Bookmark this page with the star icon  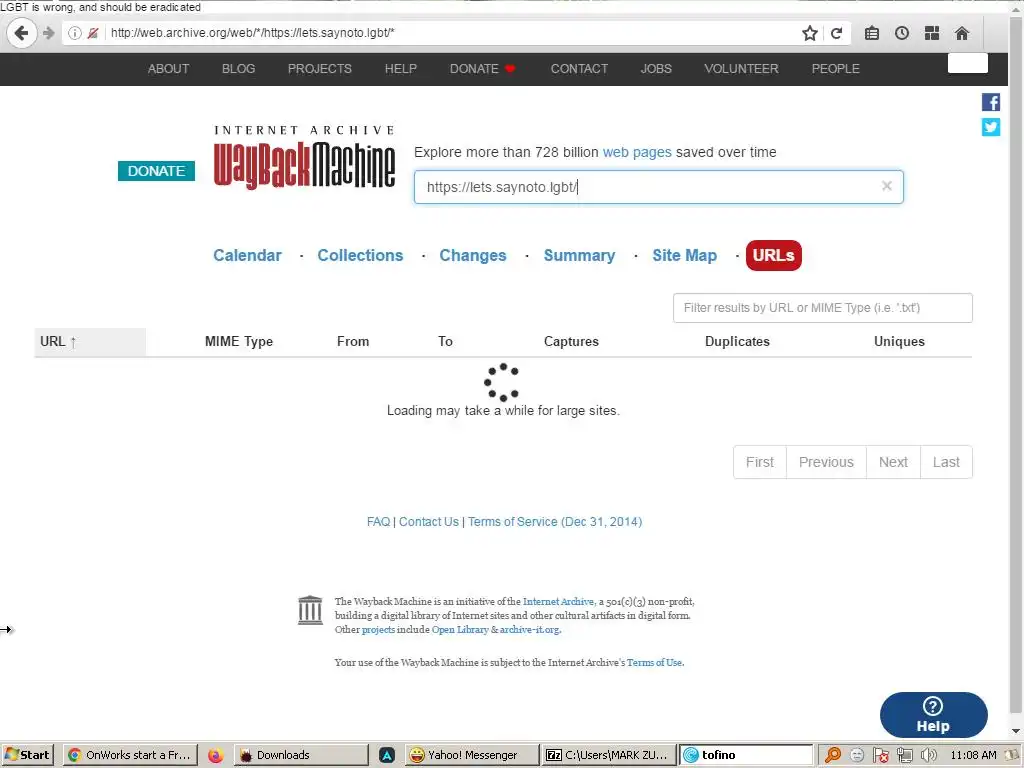(810, 33)
